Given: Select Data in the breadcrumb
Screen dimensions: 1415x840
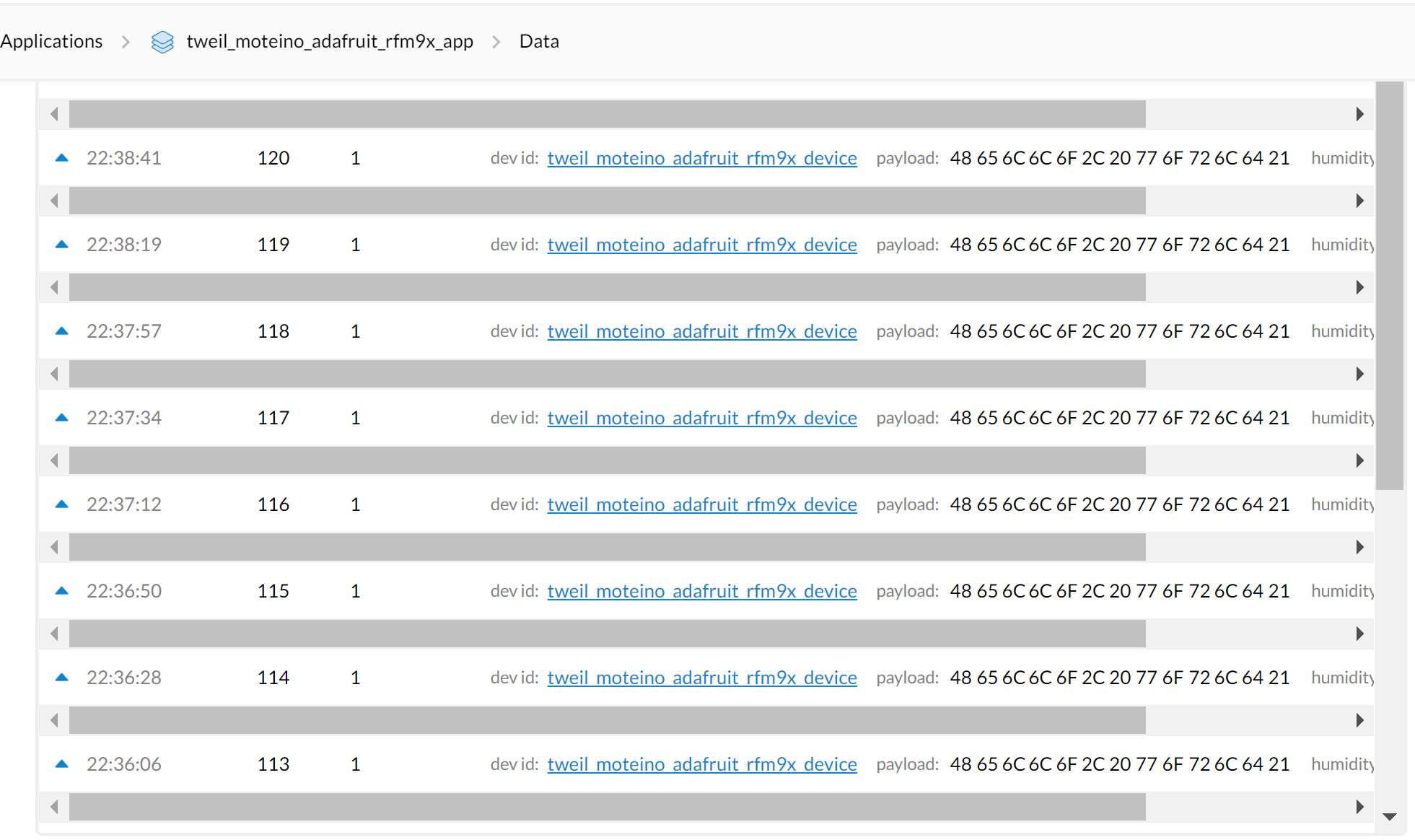Looking at the screenshot, I should click(x=539, y=42).
